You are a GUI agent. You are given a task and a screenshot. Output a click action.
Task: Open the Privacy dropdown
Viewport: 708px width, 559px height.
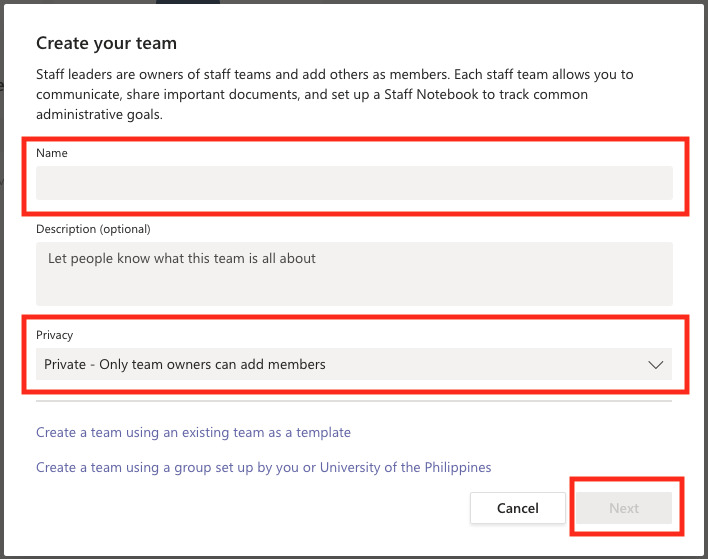point(354,364)
